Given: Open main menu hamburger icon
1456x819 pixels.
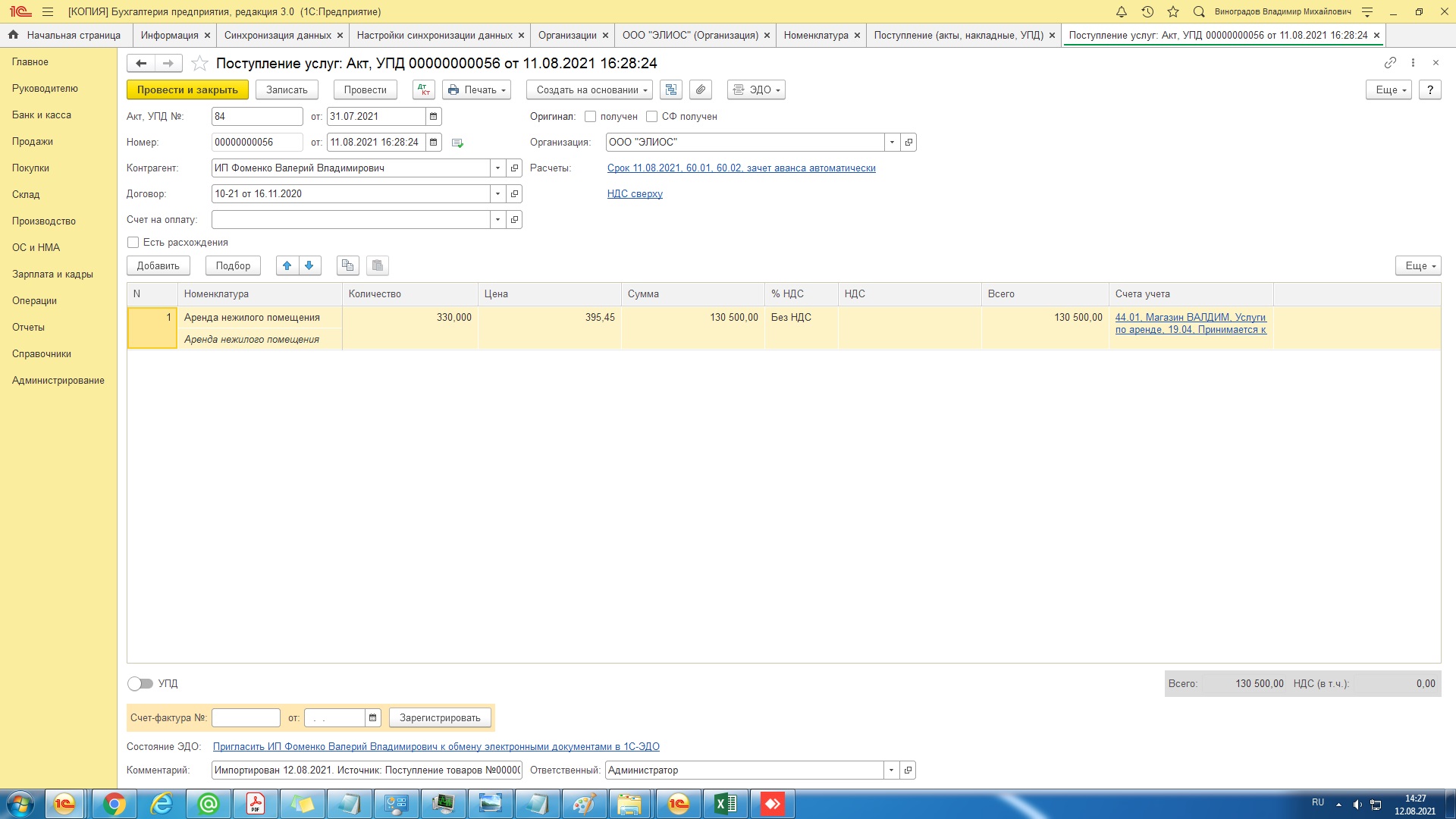Looking at the screenshot, I should [48, 12].
